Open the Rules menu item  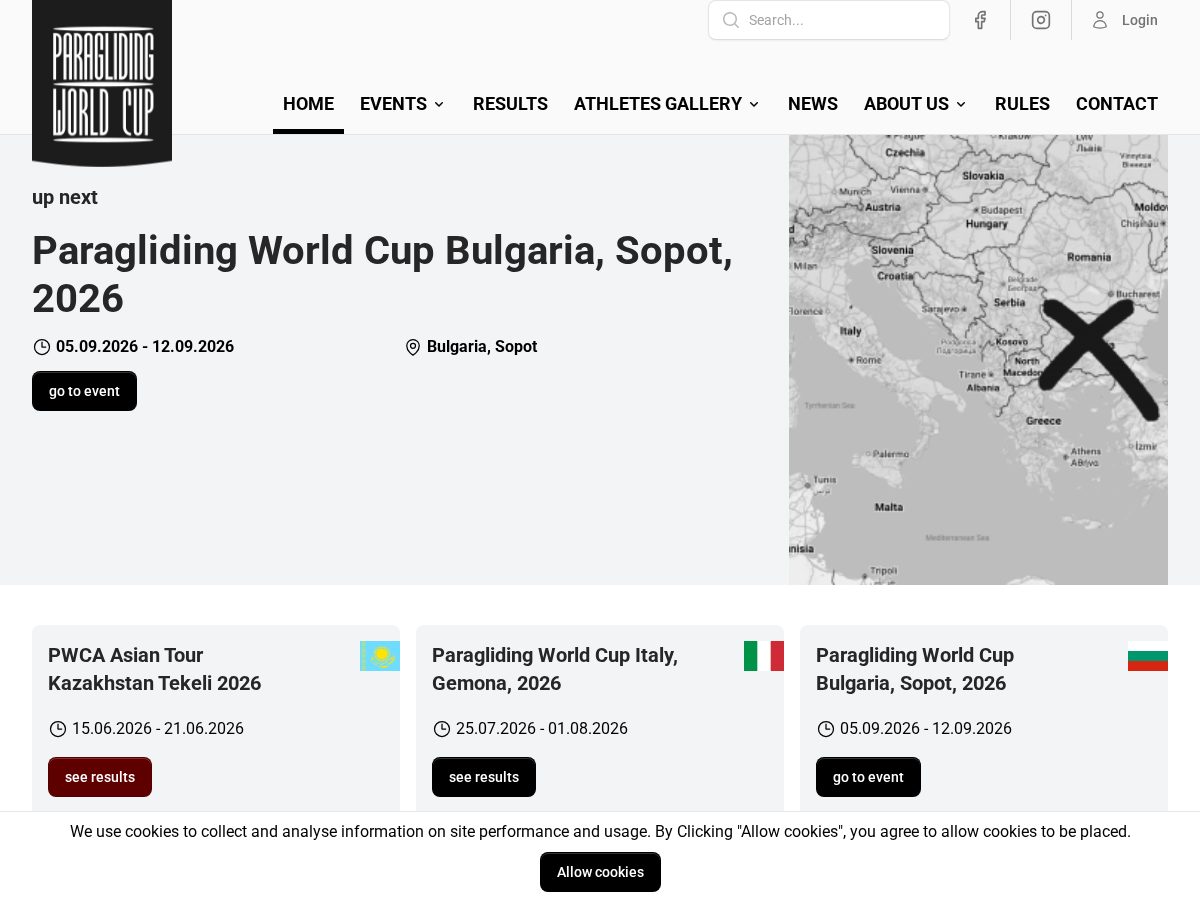1022,104
